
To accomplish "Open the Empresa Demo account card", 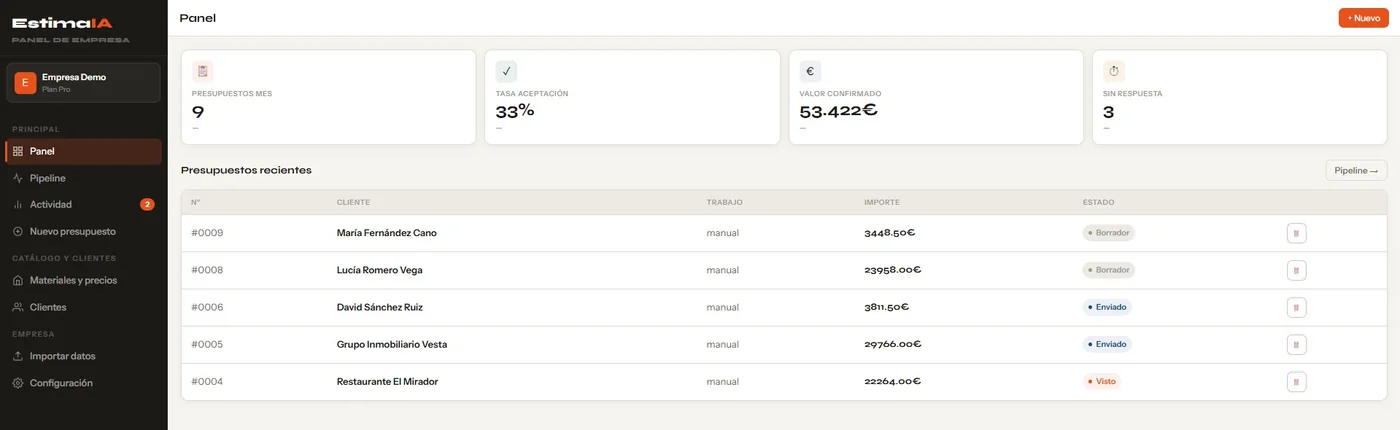I will point(84,83).
